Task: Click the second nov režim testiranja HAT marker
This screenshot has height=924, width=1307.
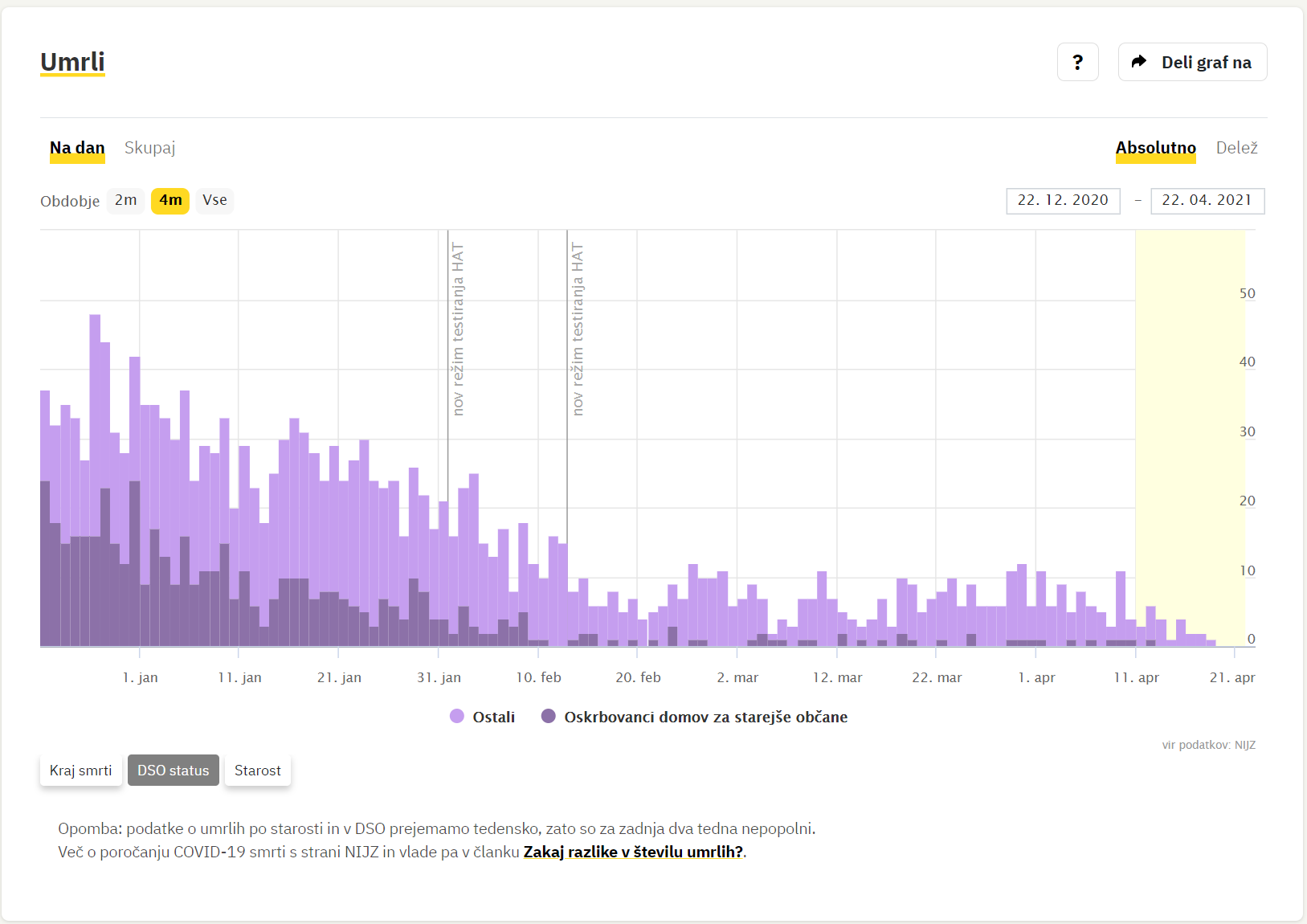Action: pos(577,329)
